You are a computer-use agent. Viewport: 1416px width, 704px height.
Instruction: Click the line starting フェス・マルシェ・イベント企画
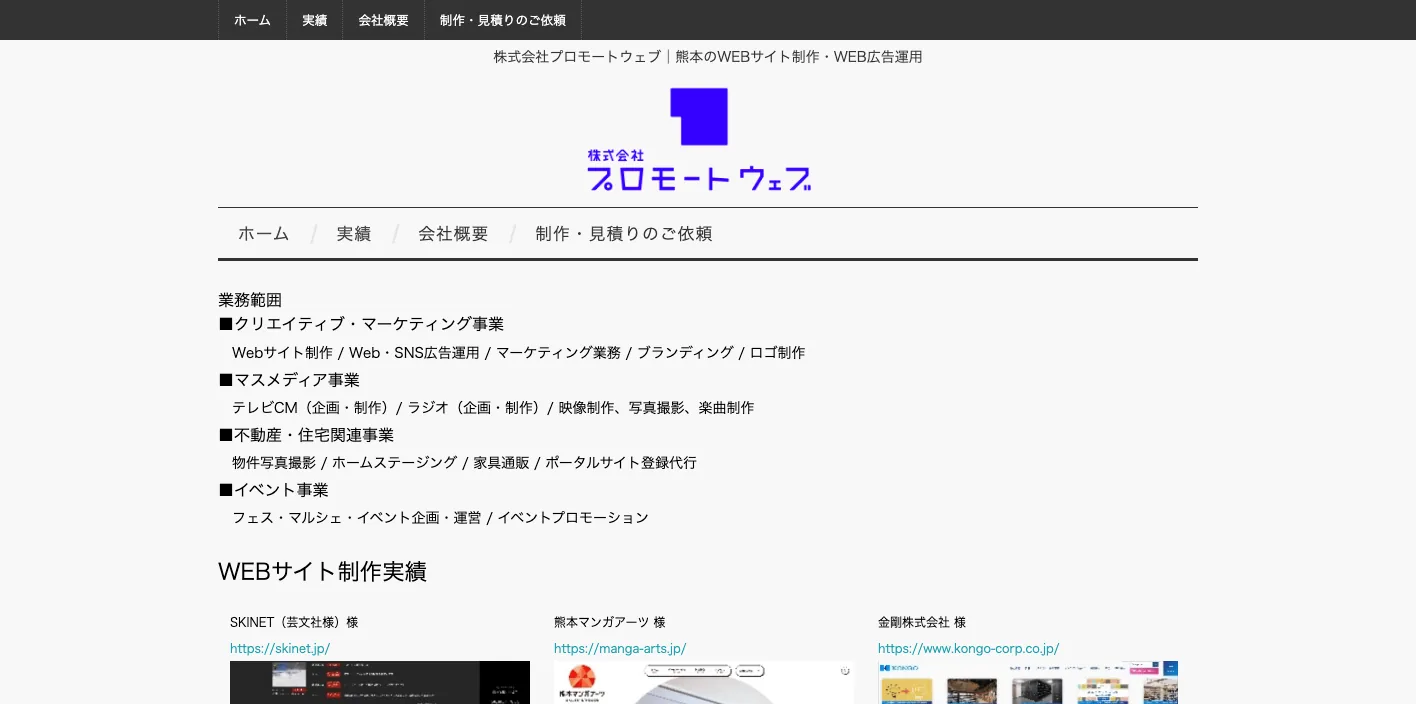point(440,518)
